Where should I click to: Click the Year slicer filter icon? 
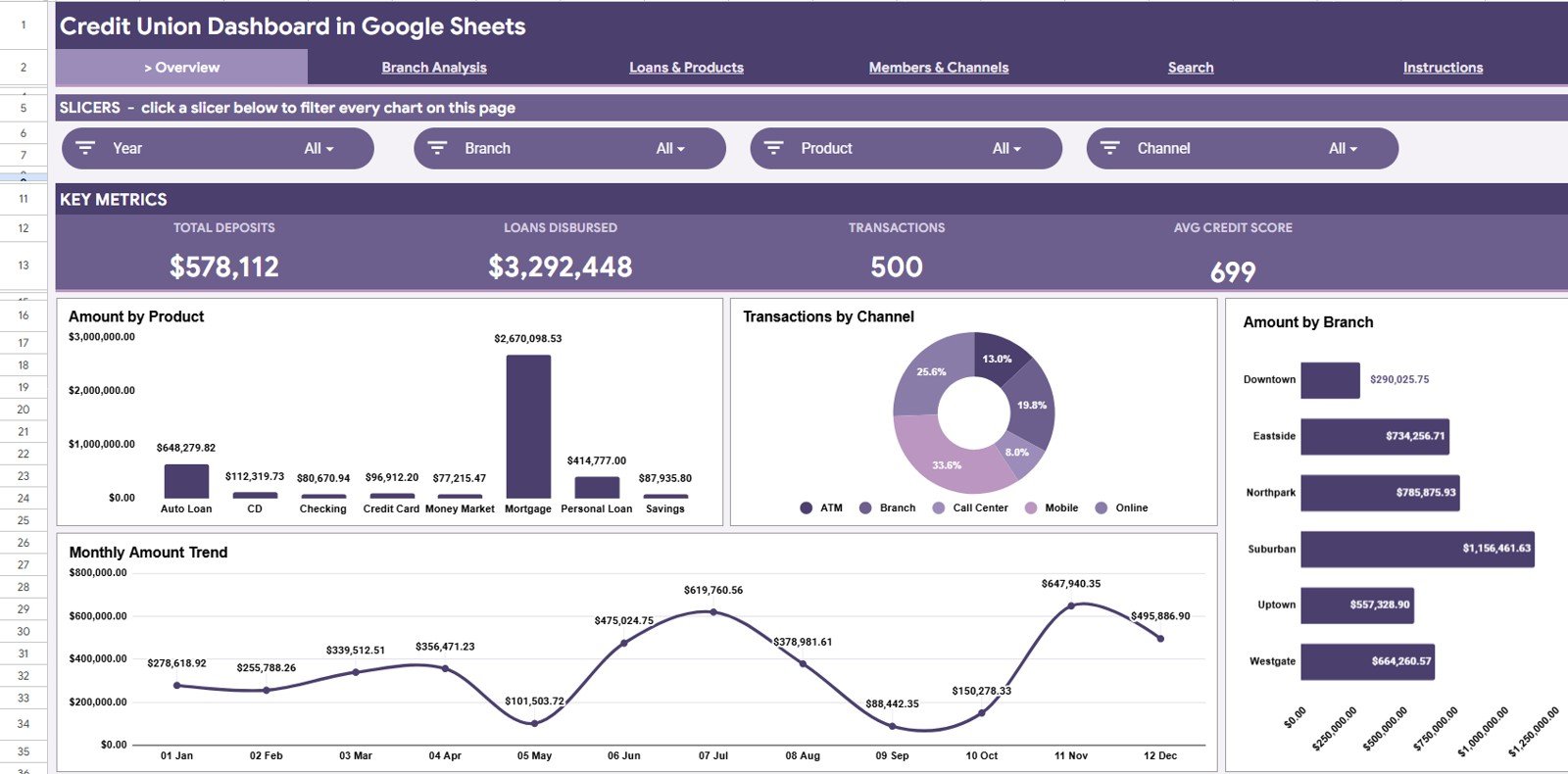(x=85, y=148)
